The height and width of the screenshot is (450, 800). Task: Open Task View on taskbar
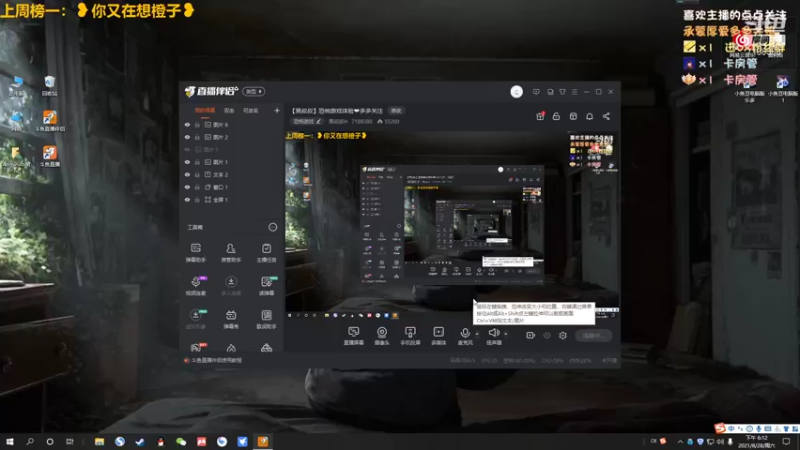click(x=70, y=442)
